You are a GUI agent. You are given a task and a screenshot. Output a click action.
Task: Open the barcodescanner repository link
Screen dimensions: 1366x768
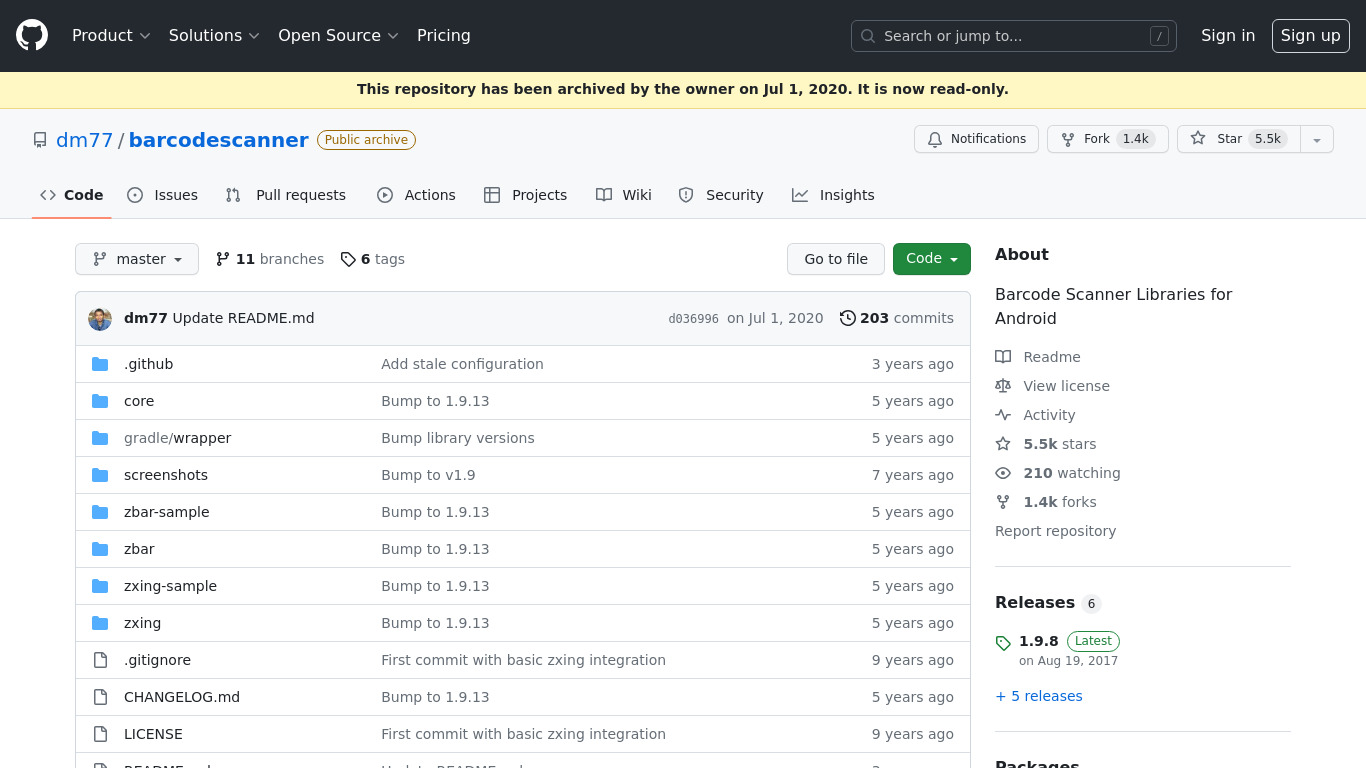[219, 140]
